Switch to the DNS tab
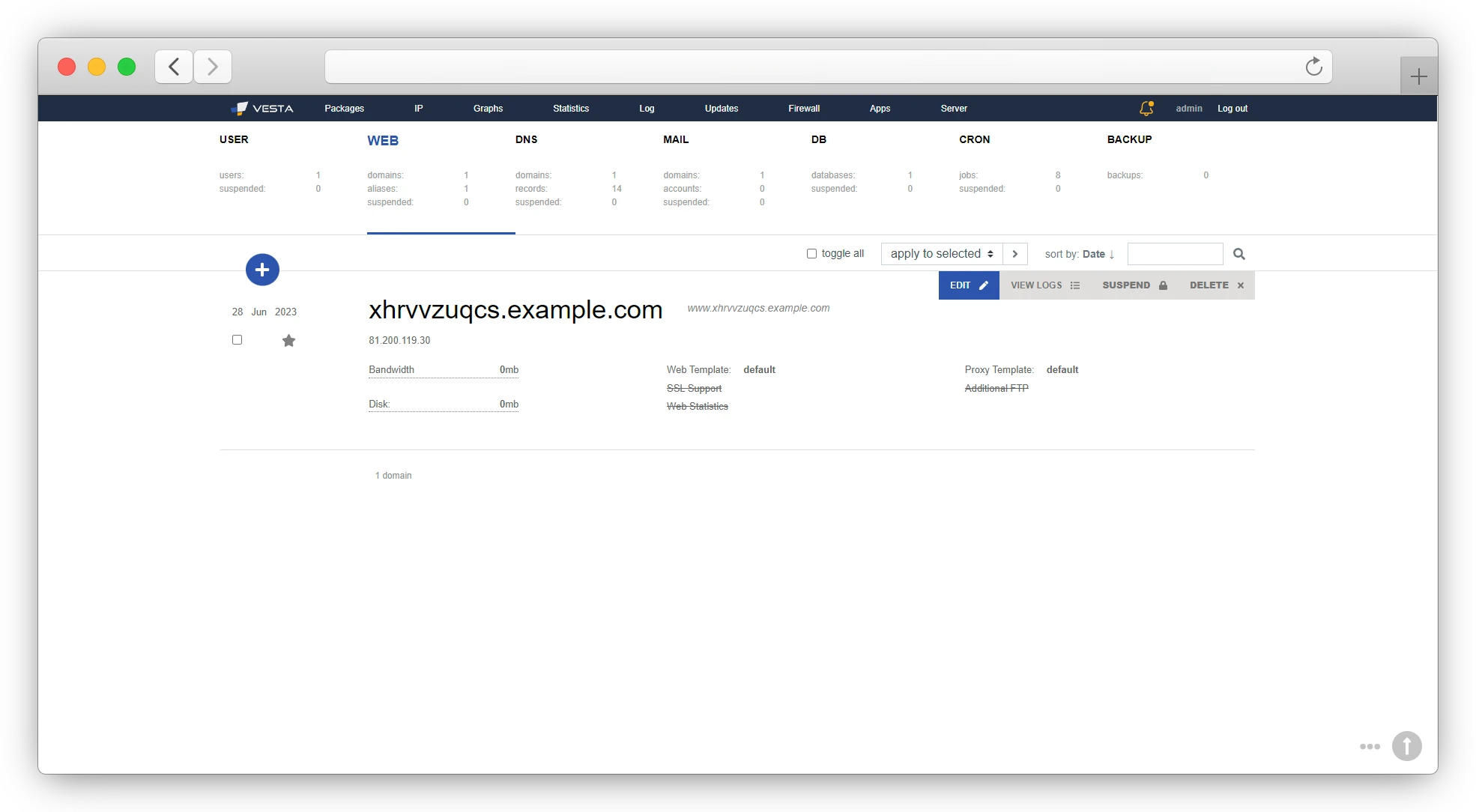 point(526,140)
